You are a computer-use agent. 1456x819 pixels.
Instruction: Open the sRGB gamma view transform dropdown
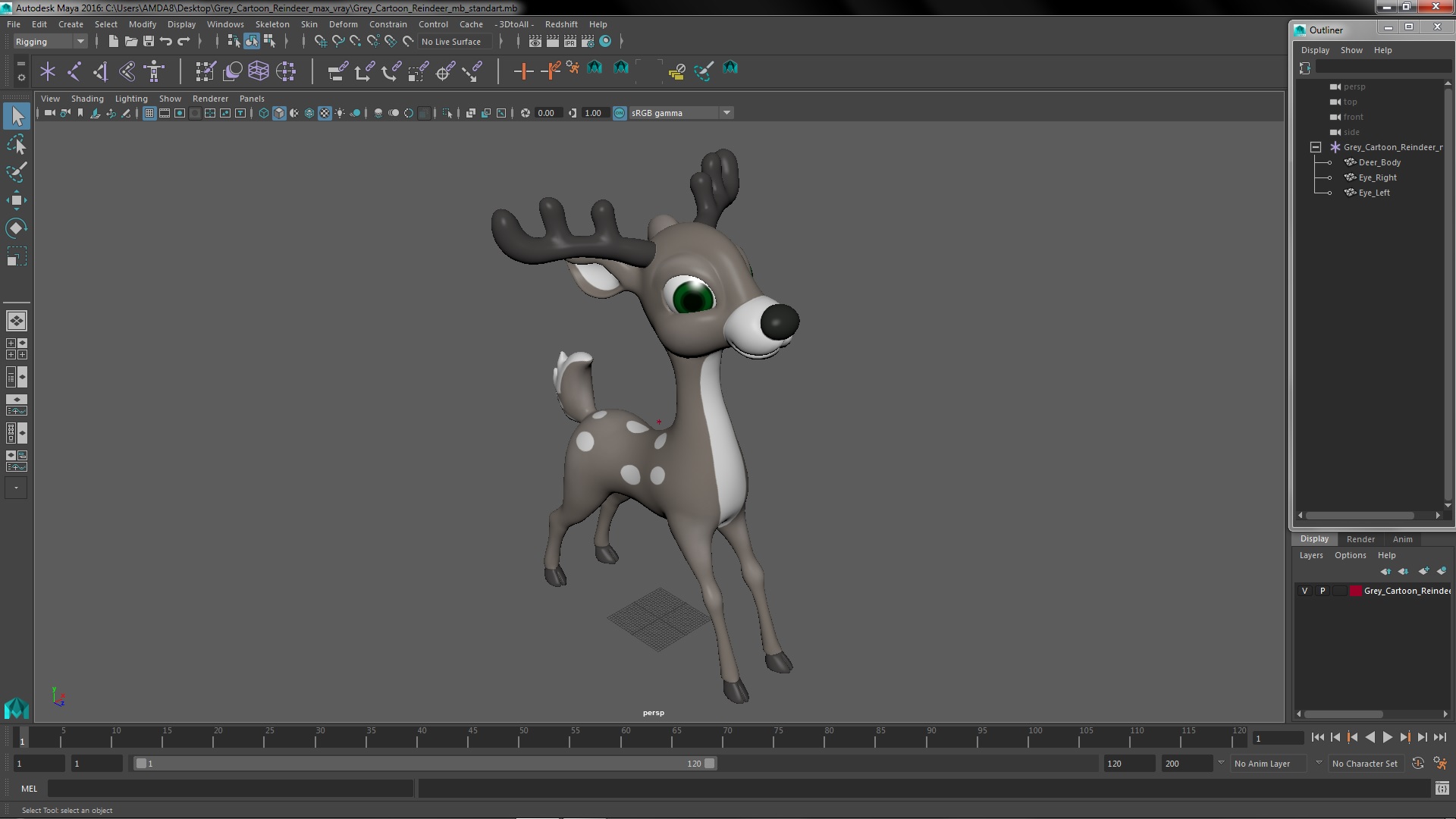pyautogui.click(x=681, y=113)
